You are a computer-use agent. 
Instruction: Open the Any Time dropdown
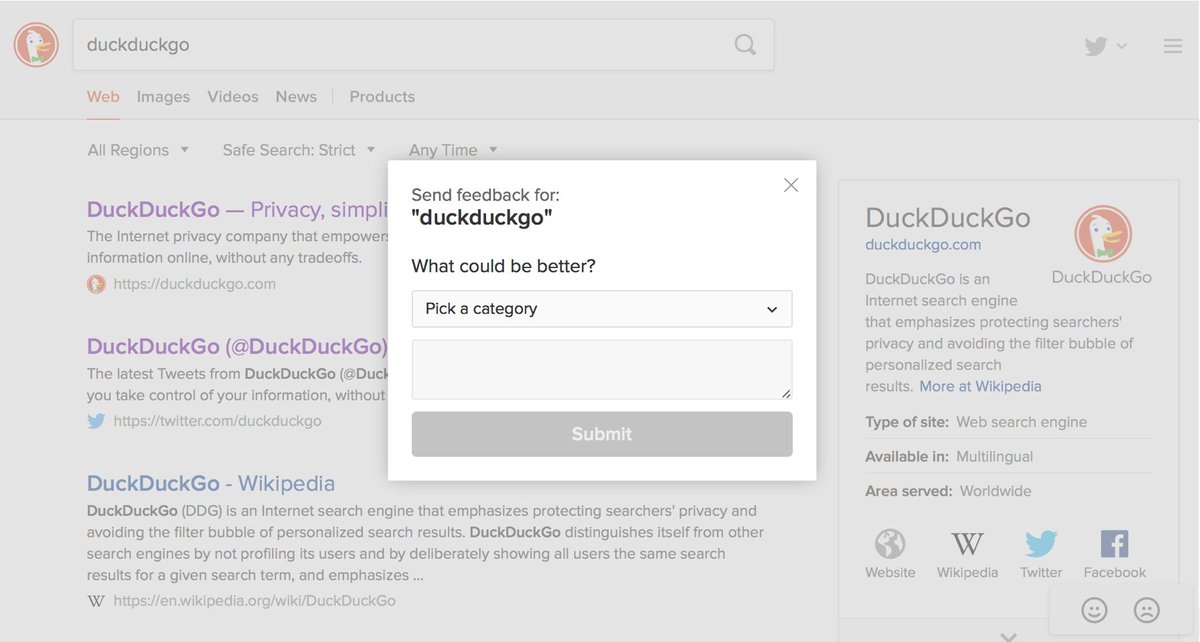[x=453, y=150]
